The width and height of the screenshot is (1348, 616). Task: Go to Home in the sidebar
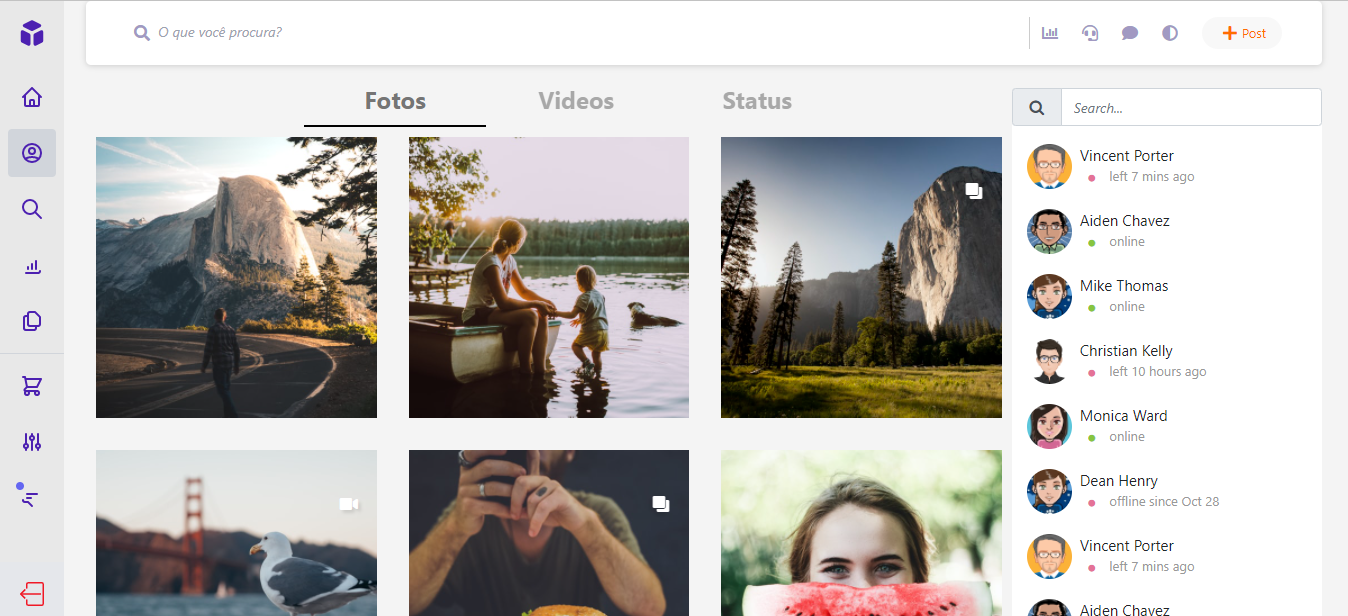32,97
